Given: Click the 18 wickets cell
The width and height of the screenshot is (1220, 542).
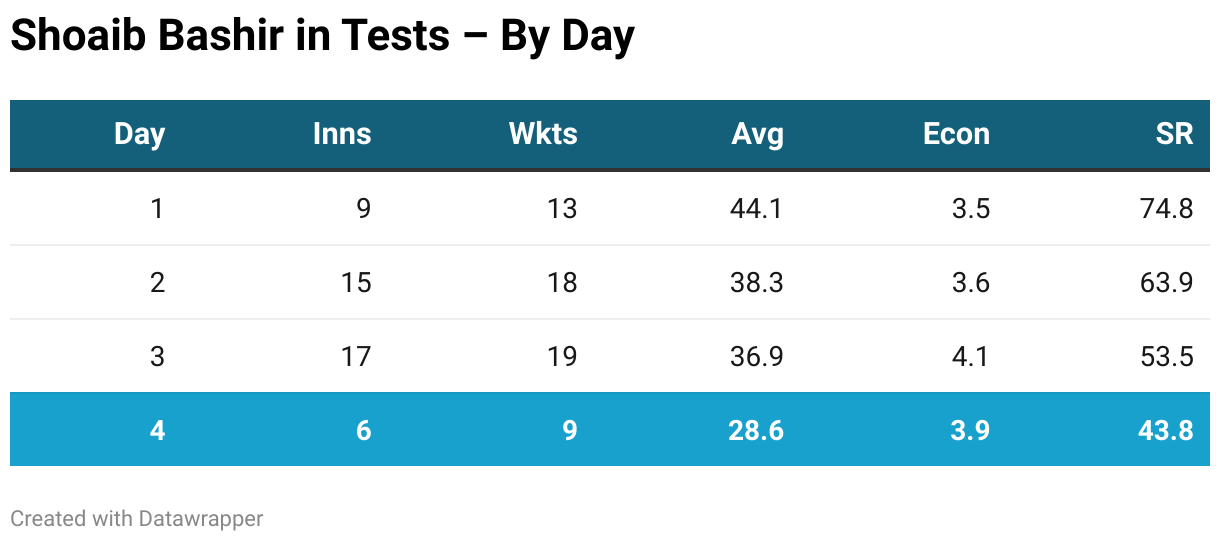Looking at the screenshot, I should [x=562, y=282].
